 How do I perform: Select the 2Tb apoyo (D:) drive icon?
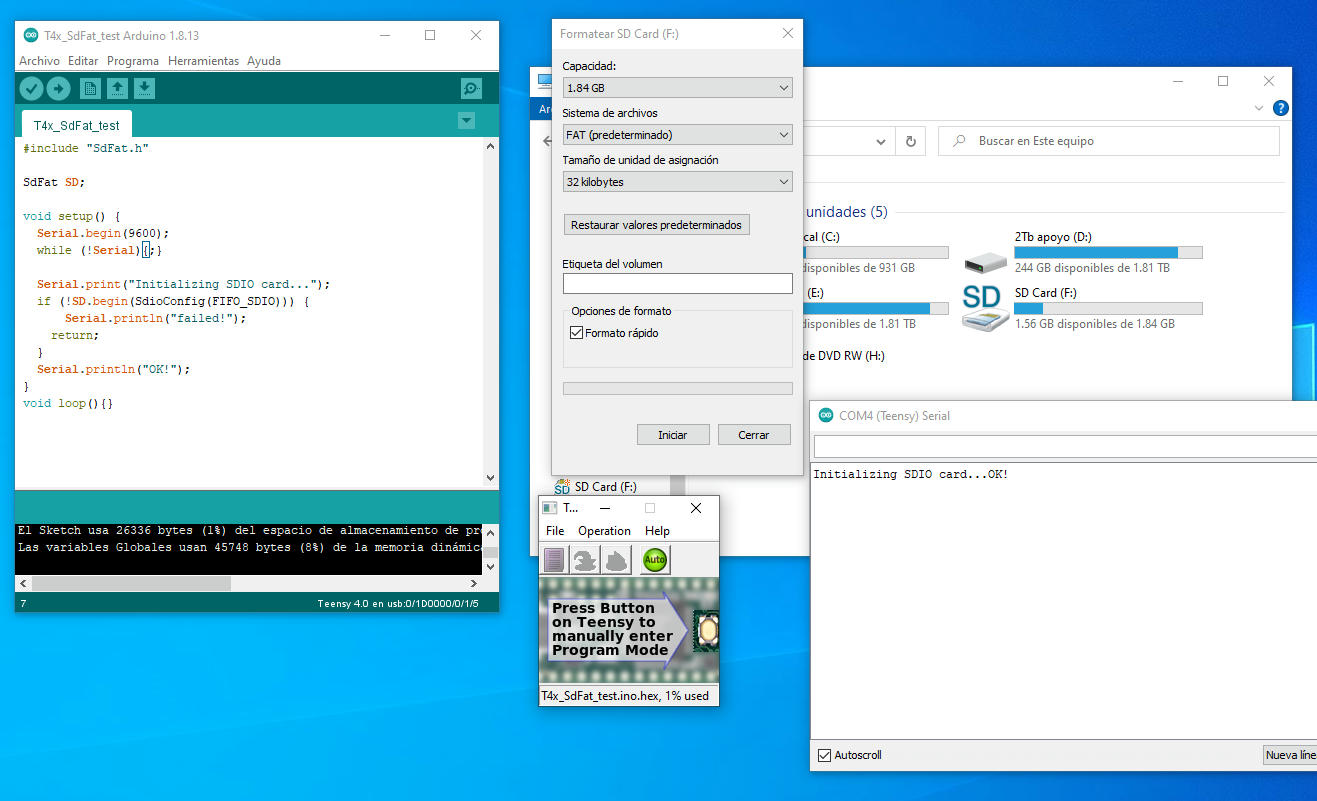[986, 262]
